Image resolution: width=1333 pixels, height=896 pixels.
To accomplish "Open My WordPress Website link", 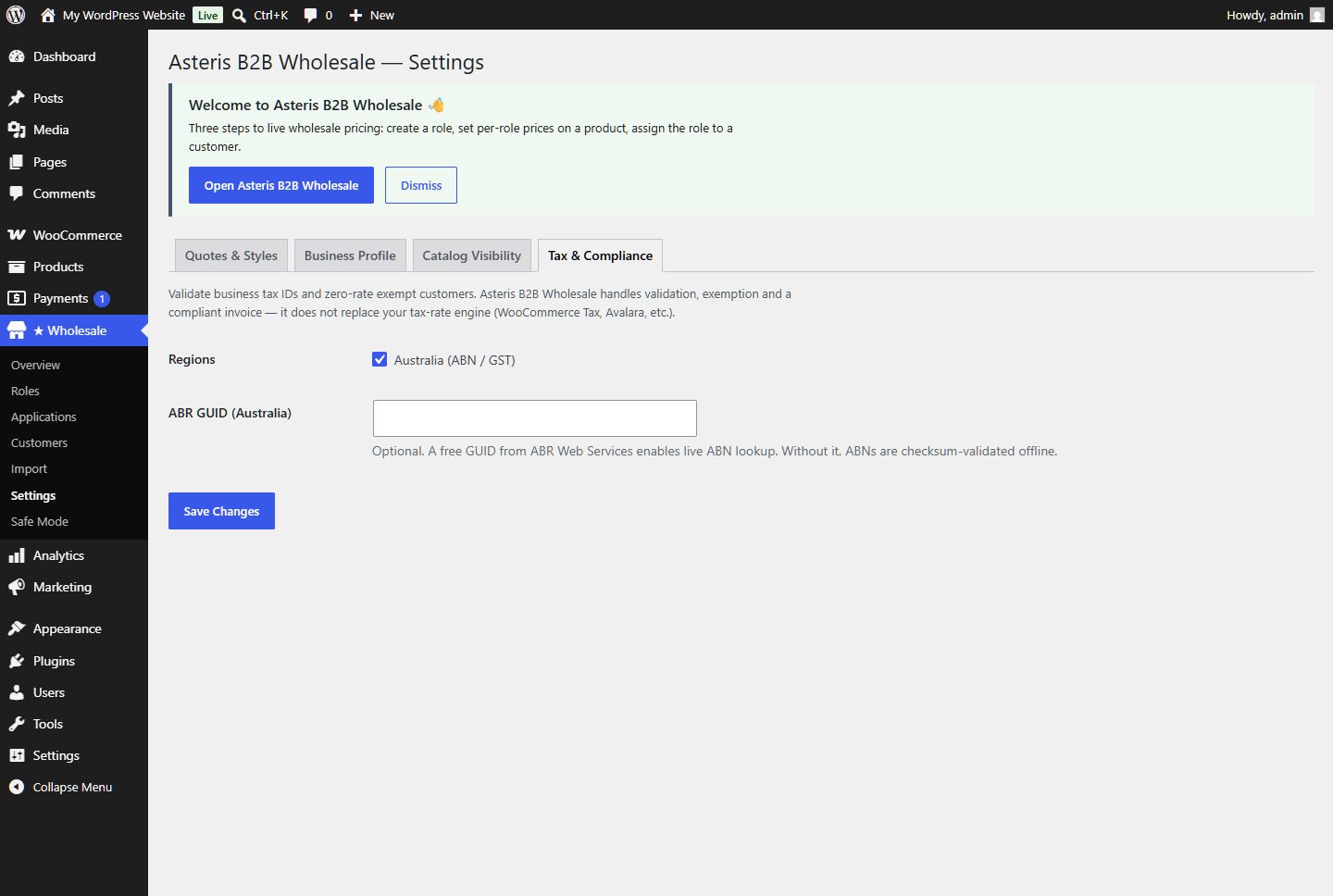I will (x=124, y=15).
